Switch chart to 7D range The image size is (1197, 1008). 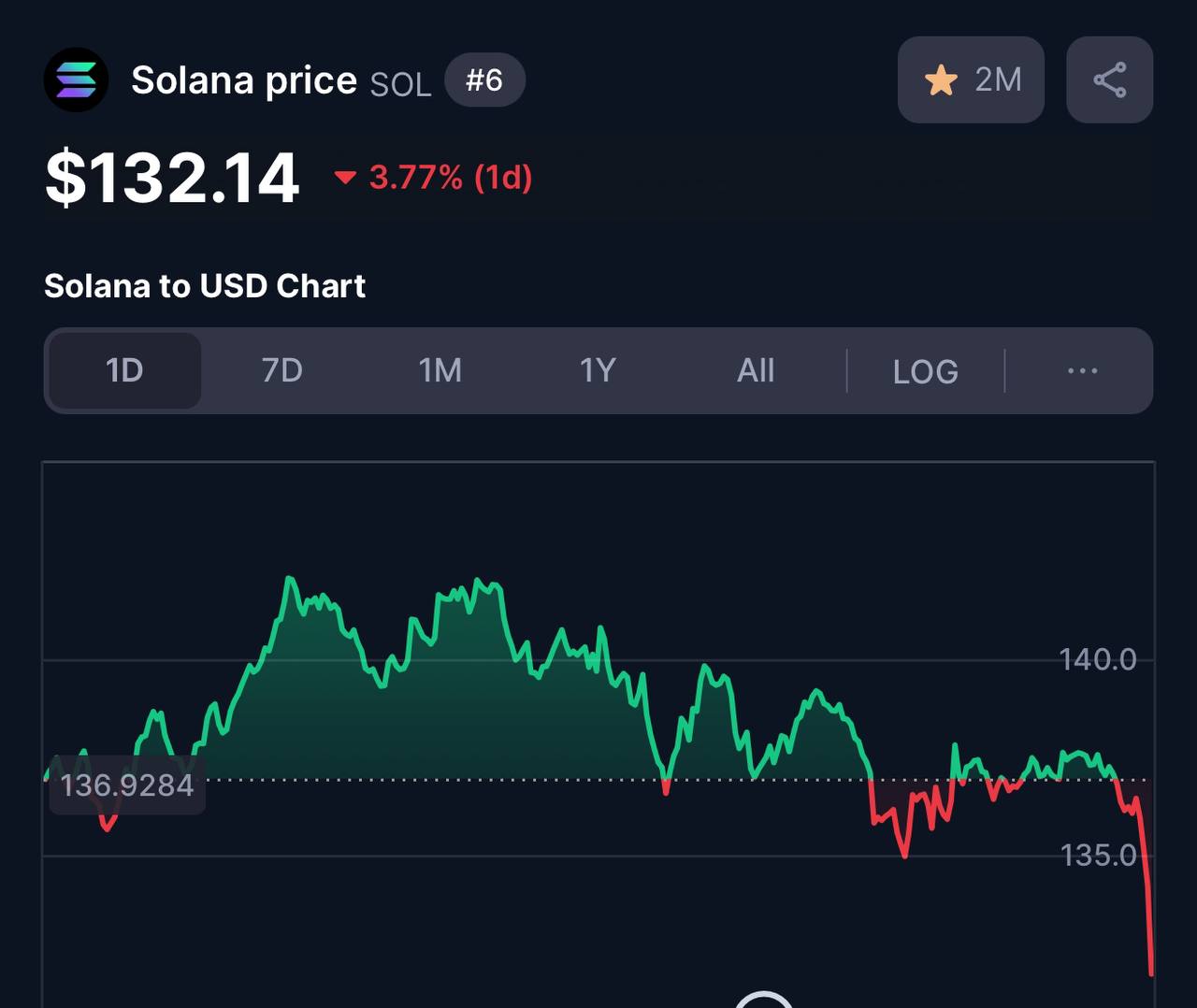point(281,370)
